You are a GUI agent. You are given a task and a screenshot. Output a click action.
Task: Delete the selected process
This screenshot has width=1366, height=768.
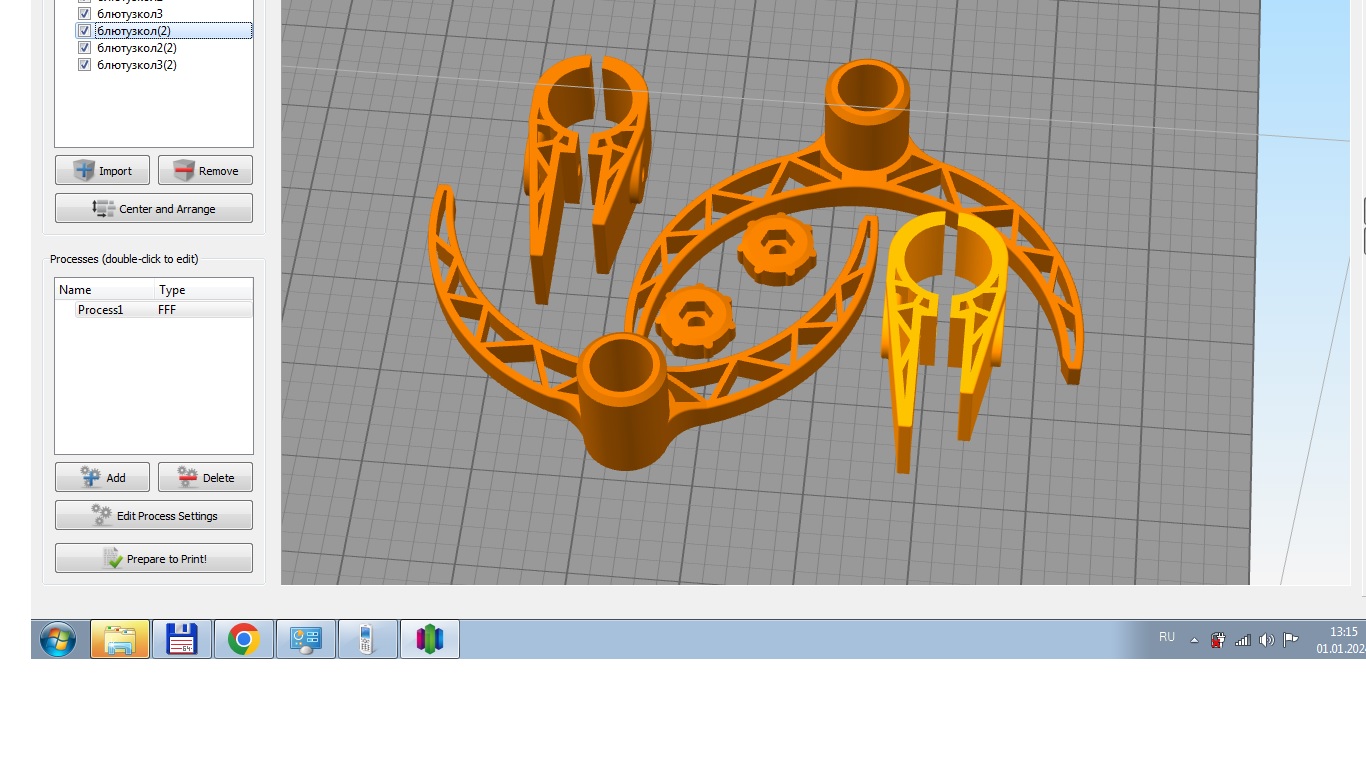click(205, 477)
